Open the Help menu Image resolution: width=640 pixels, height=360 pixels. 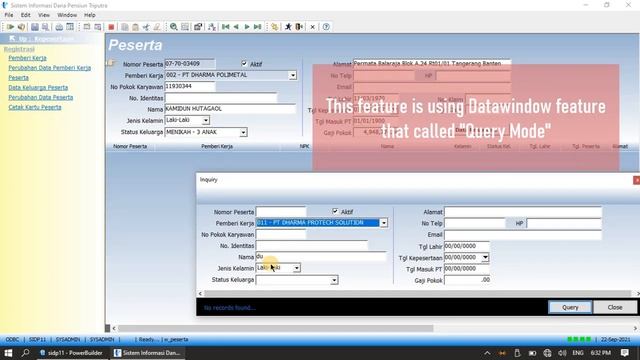[89, 15]
